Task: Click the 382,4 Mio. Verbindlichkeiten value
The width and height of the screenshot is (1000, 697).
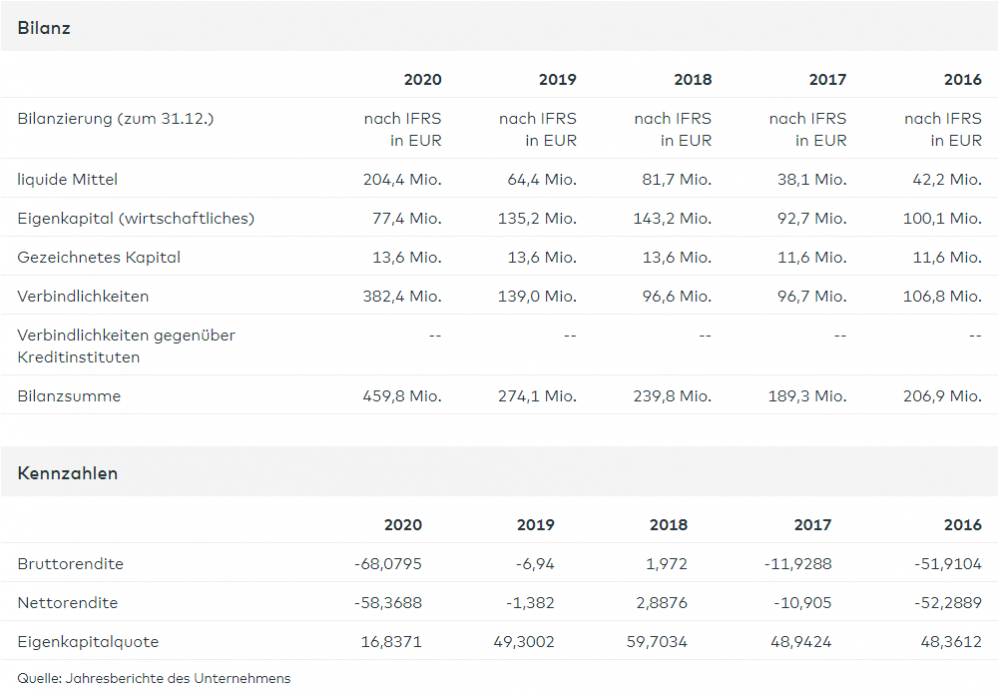Action: 402,296
